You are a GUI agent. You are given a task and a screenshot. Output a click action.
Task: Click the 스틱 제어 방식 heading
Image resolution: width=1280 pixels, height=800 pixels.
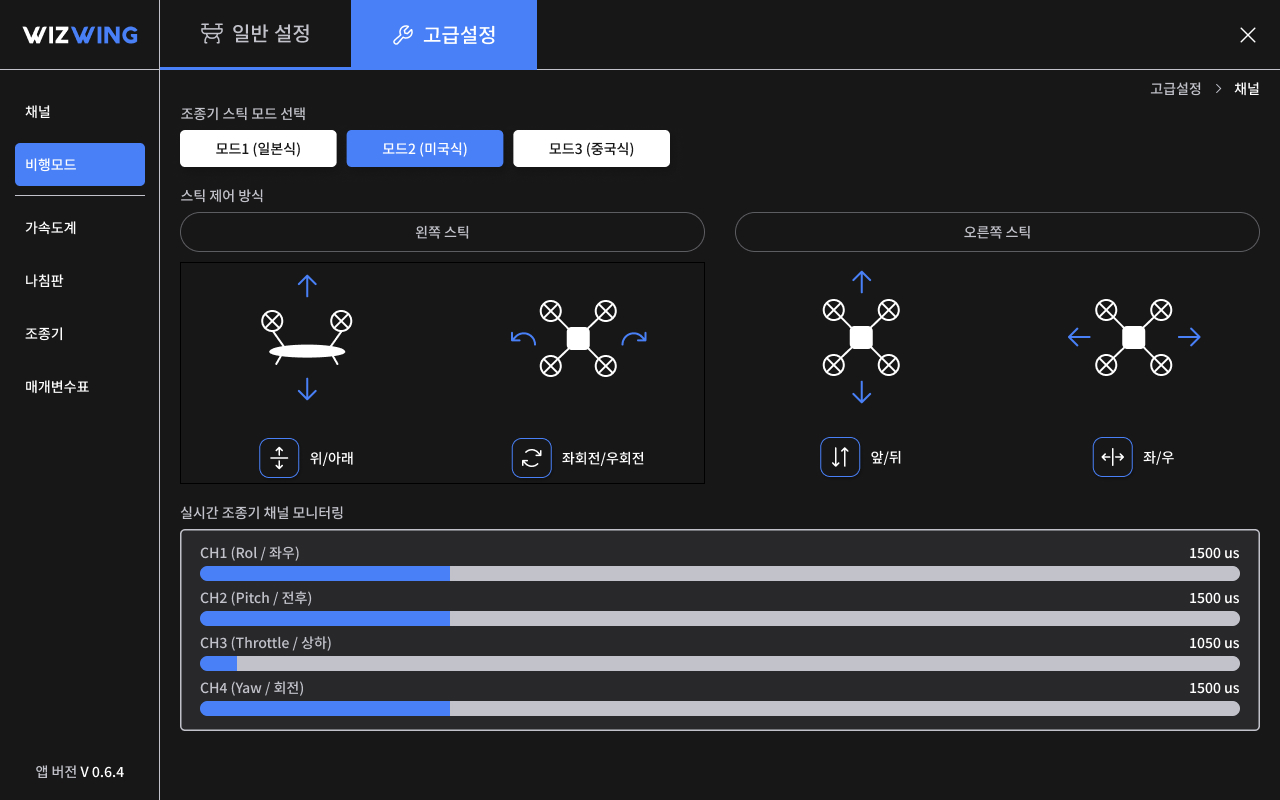click(222, 196)
